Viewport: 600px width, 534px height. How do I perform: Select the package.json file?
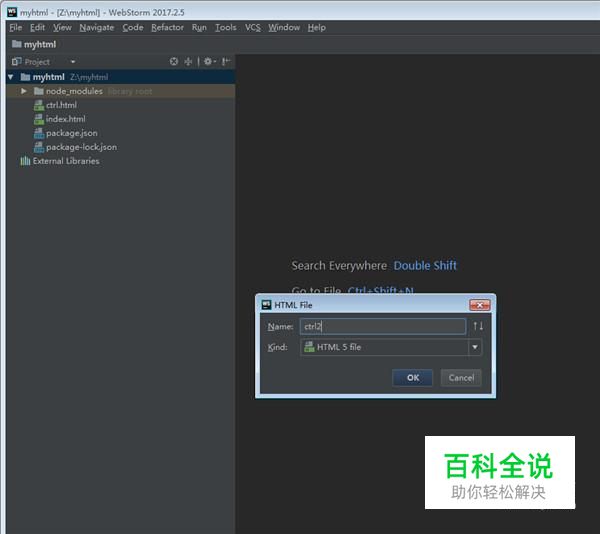[x=71, y=133]
